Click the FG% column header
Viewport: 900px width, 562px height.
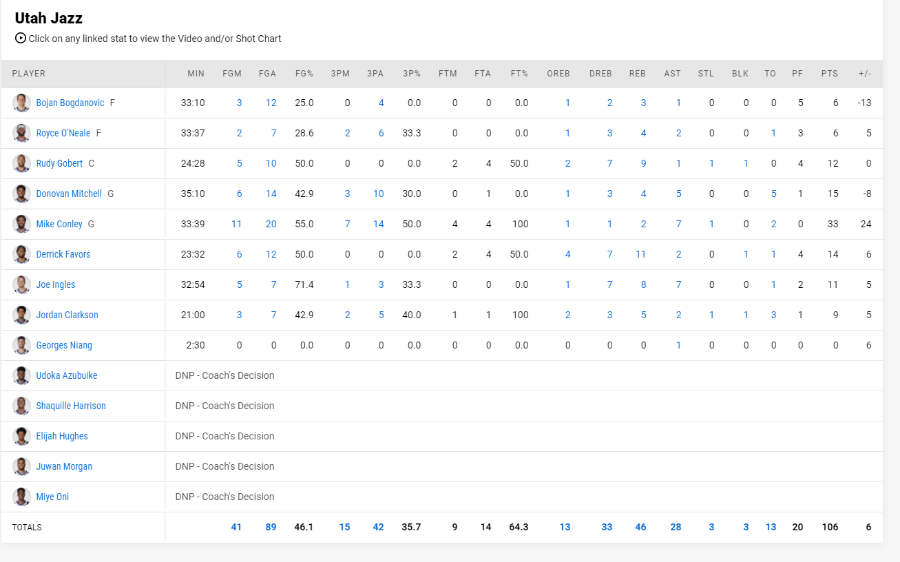coord(304,73)
